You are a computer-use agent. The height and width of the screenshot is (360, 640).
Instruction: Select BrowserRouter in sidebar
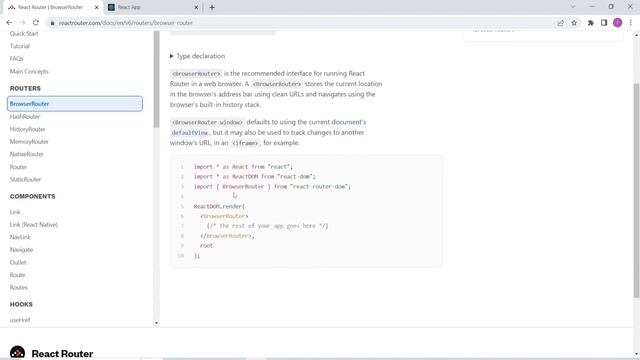[x=75, y=104]
